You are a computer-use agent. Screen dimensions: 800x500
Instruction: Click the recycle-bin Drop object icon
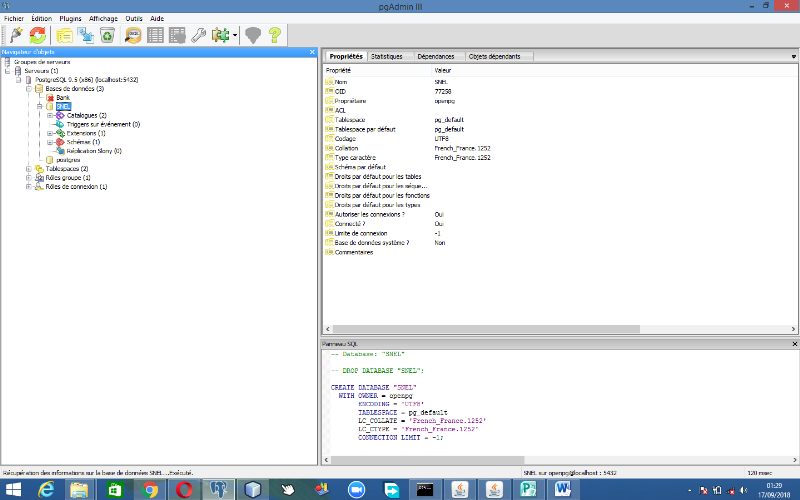click(107, 35)
